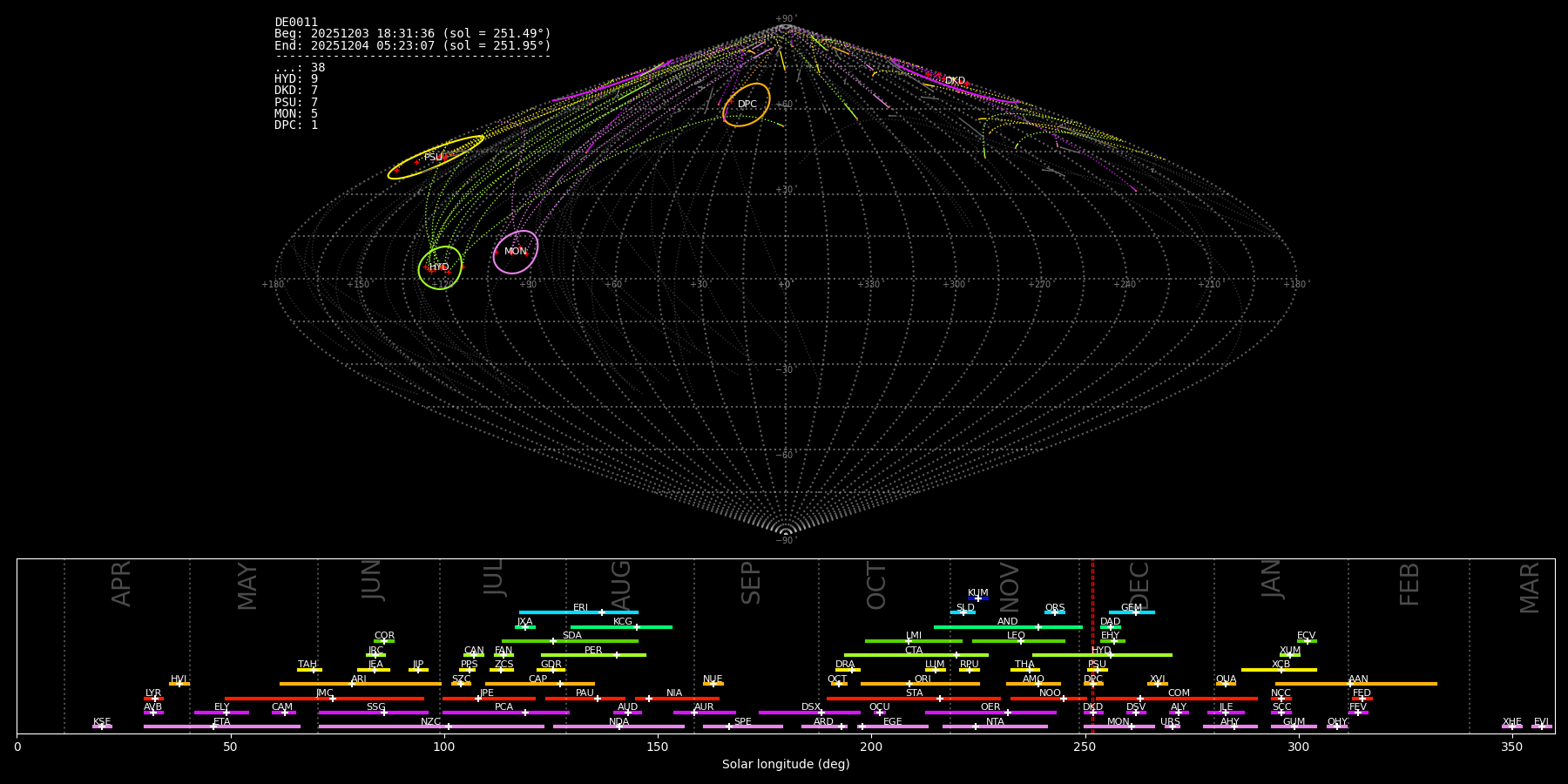This screenshot has height=784, width=1568.
Task: Click the pink XHE shower bar
Action: pos(1512,727)
